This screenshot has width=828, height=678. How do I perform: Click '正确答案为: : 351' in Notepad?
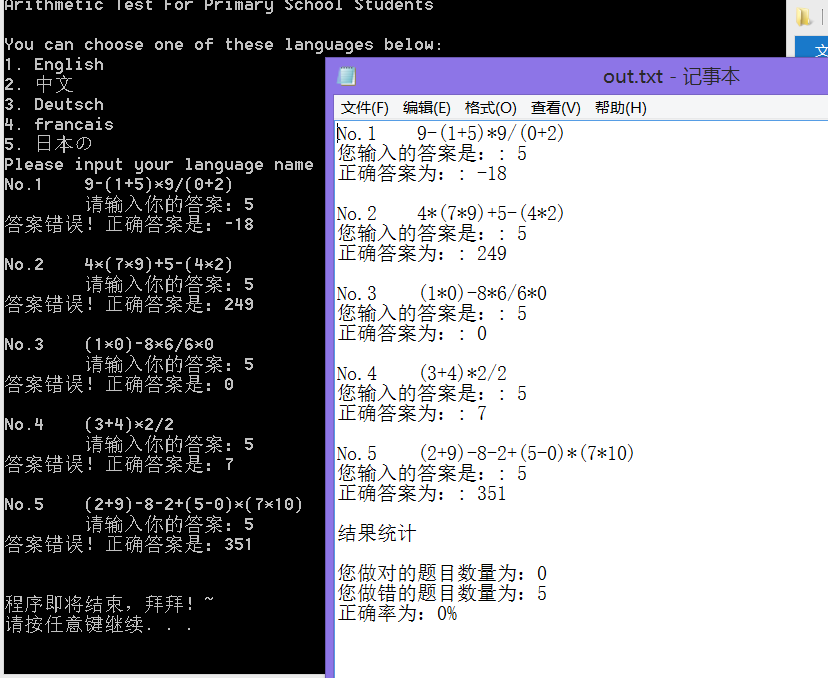point(422,493)
